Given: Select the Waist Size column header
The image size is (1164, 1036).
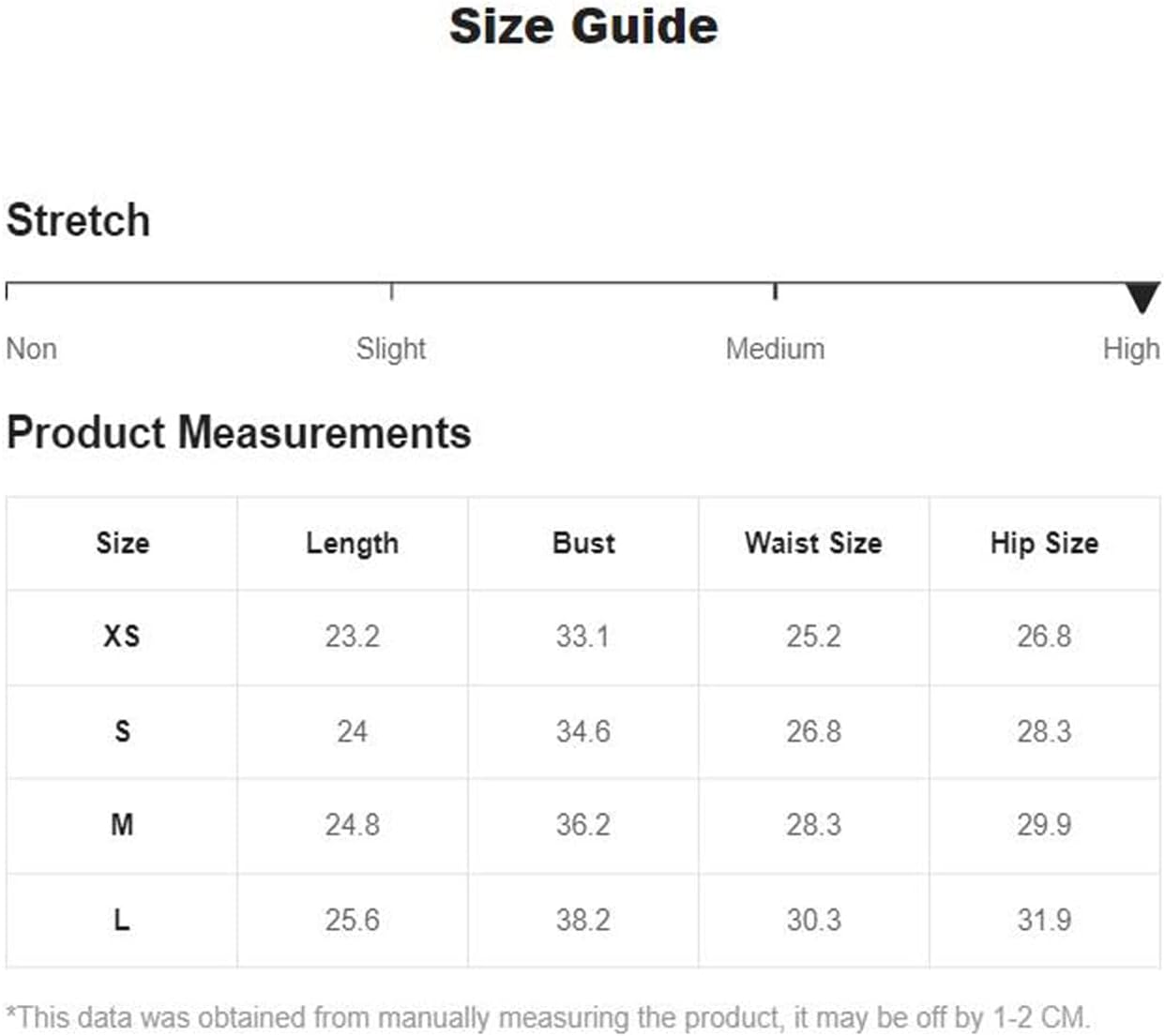Looking at the screenshot, I should [x=814, y=543].
